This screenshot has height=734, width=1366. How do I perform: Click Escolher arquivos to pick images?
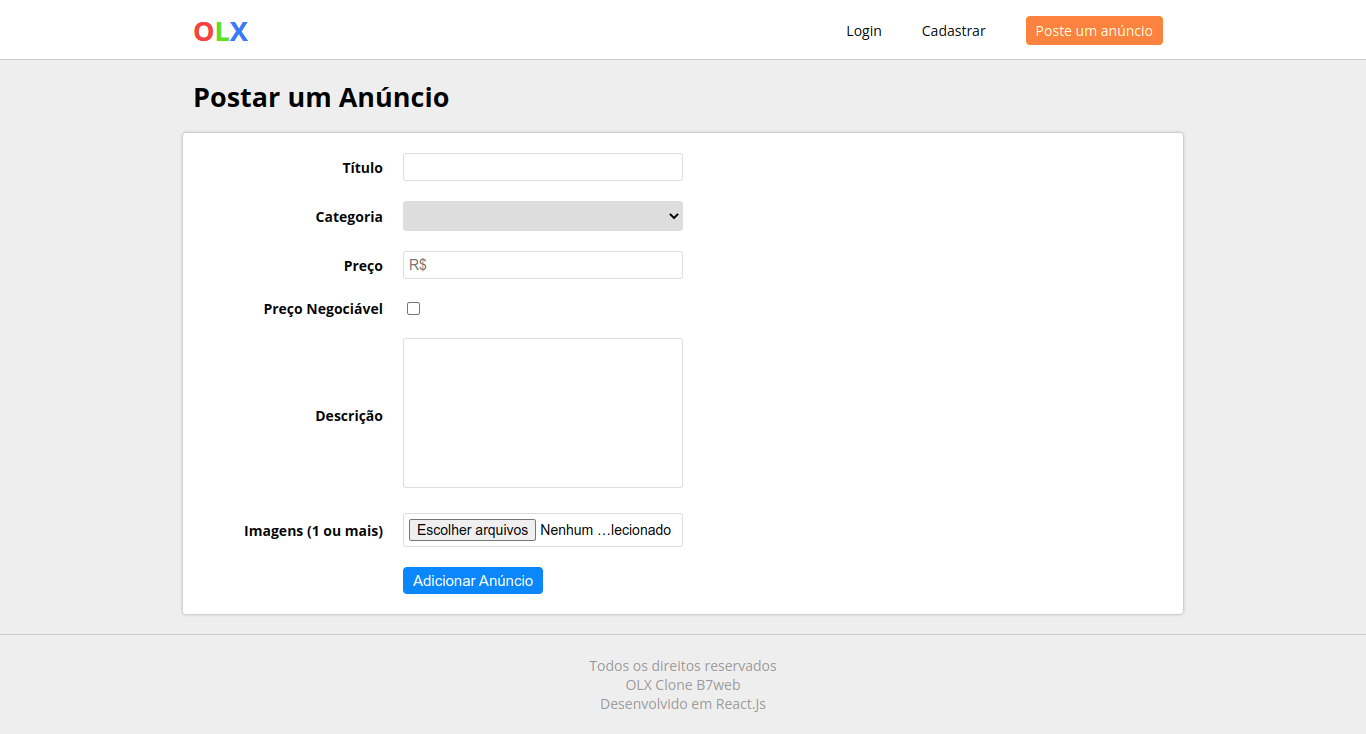click(471, 529)
